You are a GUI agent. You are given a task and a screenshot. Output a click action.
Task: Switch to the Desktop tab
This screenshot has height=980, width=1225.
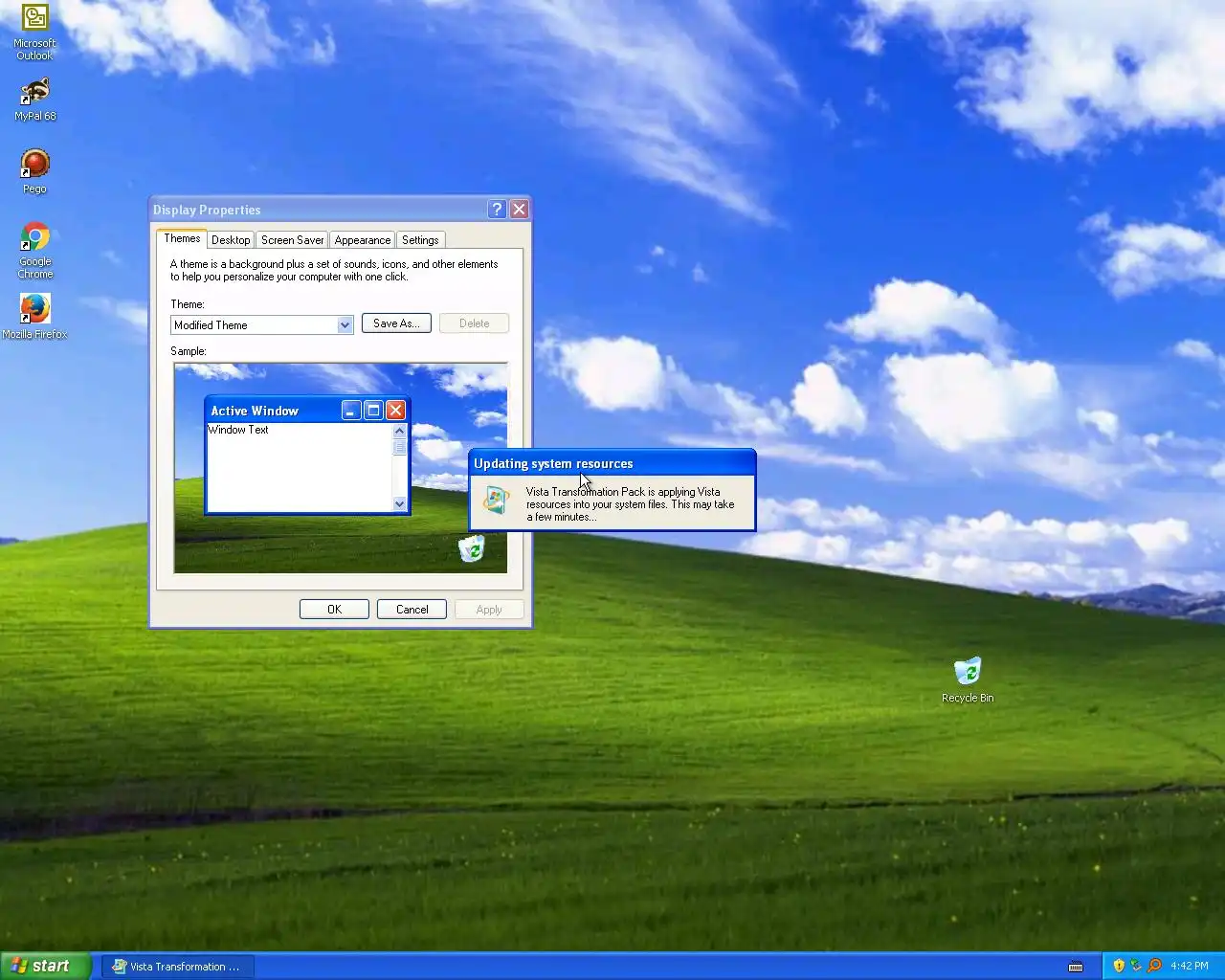pos(231,240)
